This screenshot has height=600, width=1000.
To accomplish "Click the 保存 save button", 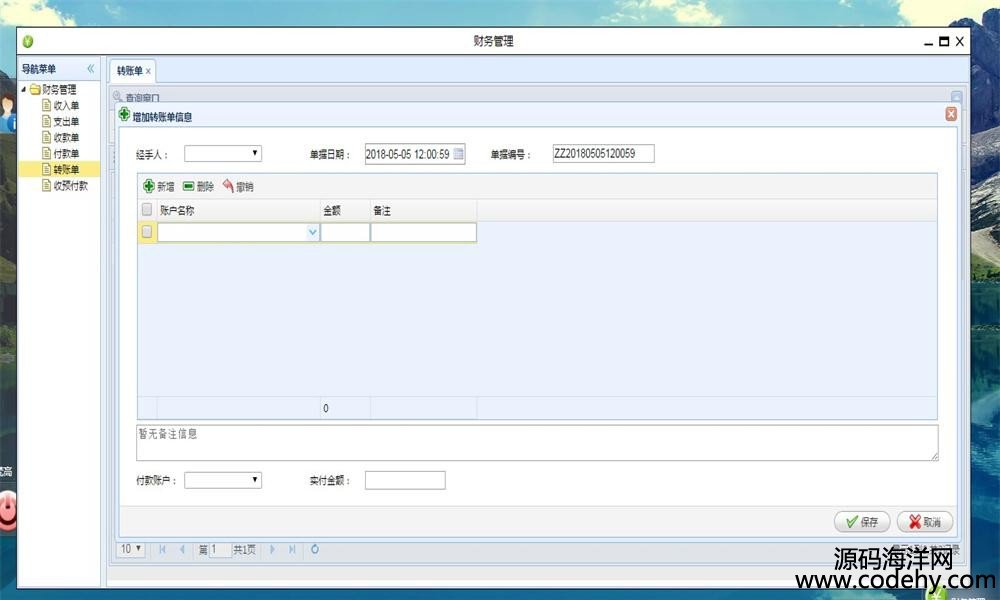I will click(x=861, y=522).
